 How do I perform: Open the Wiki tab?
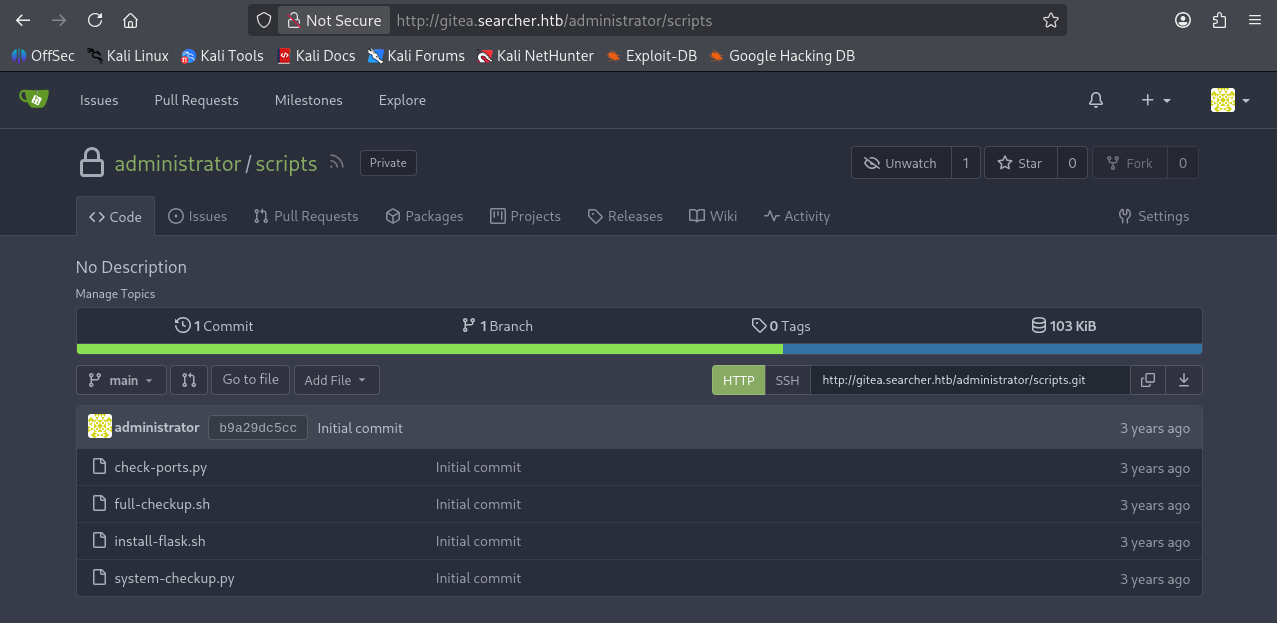[713, 216]
